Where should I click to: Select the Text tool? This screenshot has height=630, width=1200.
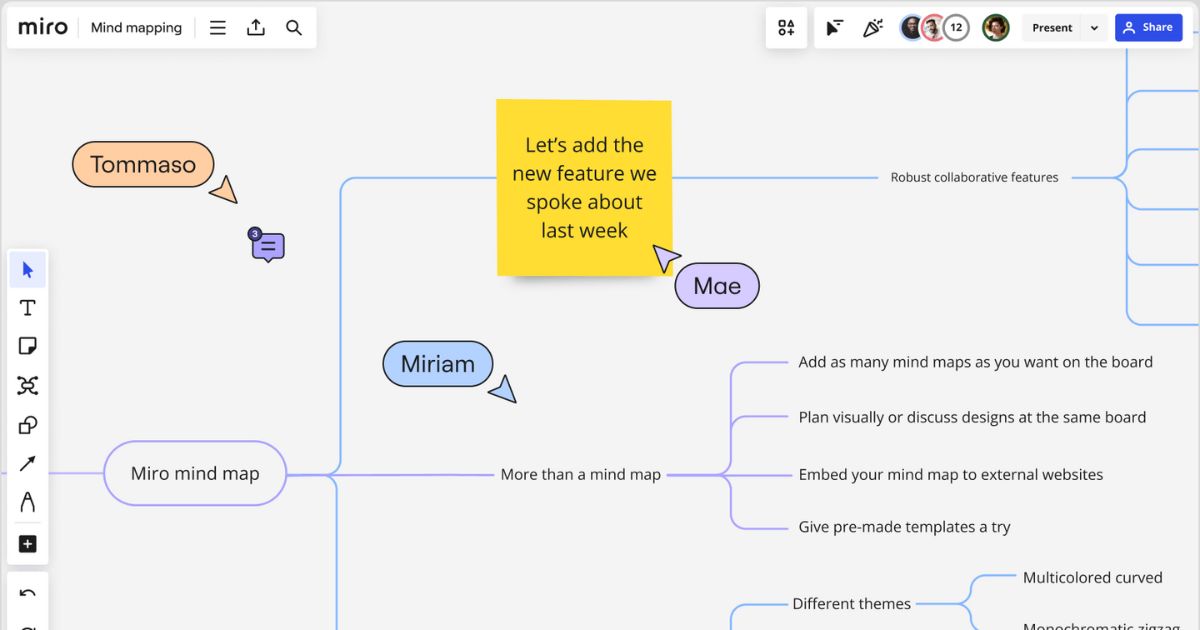[x=27, y=308]
